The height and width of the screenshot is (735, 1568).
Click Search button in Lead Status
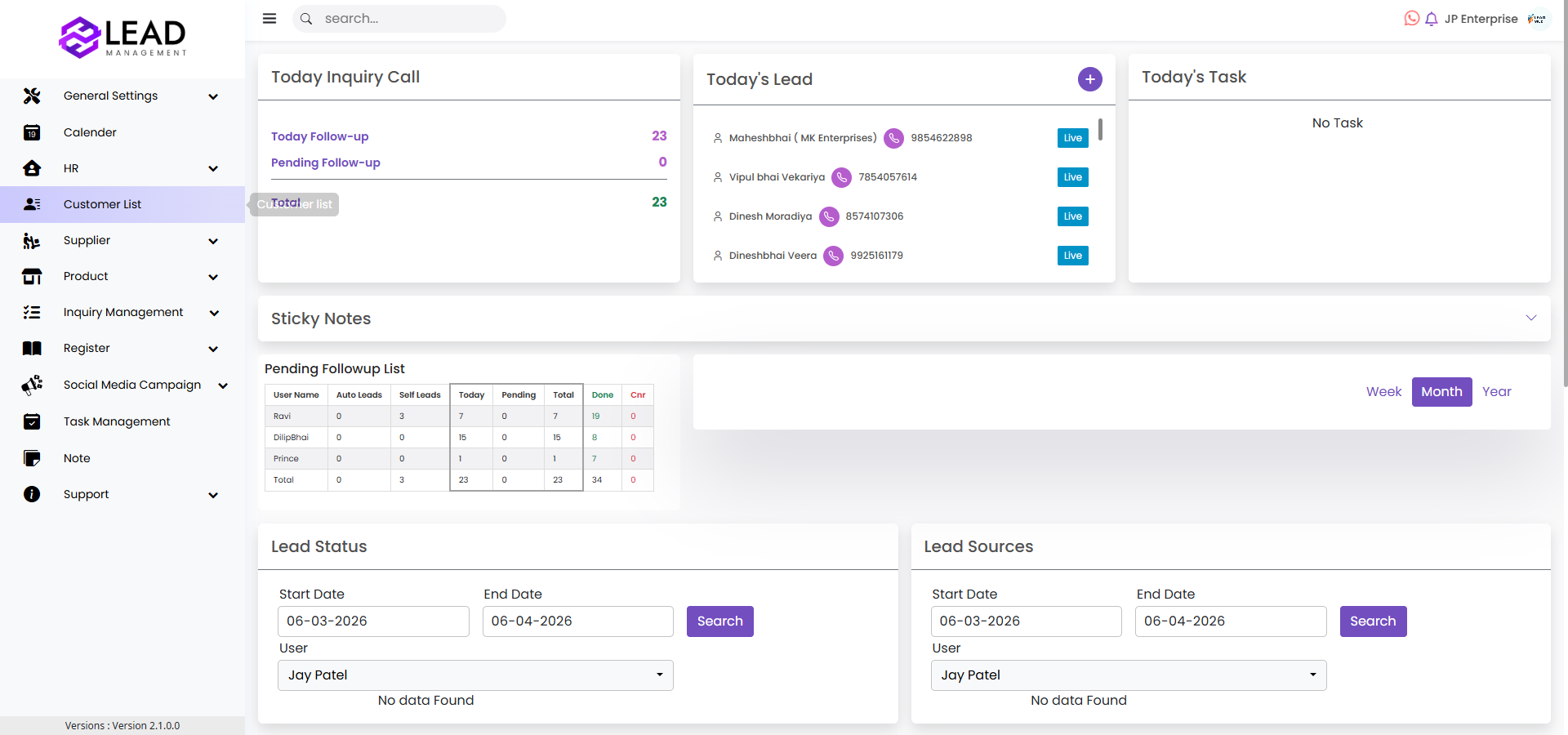coord(720,621)
